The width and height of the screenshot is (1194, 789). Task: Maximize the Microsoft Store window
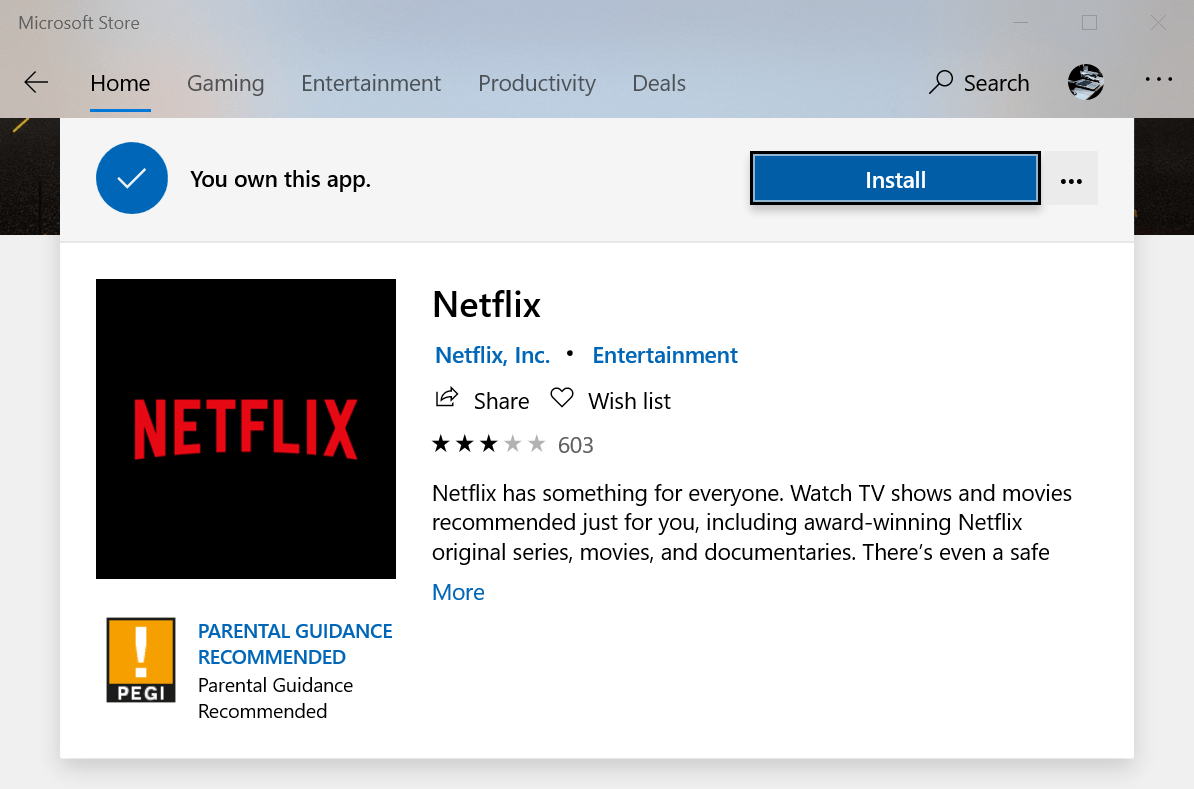coord(1090,23)
